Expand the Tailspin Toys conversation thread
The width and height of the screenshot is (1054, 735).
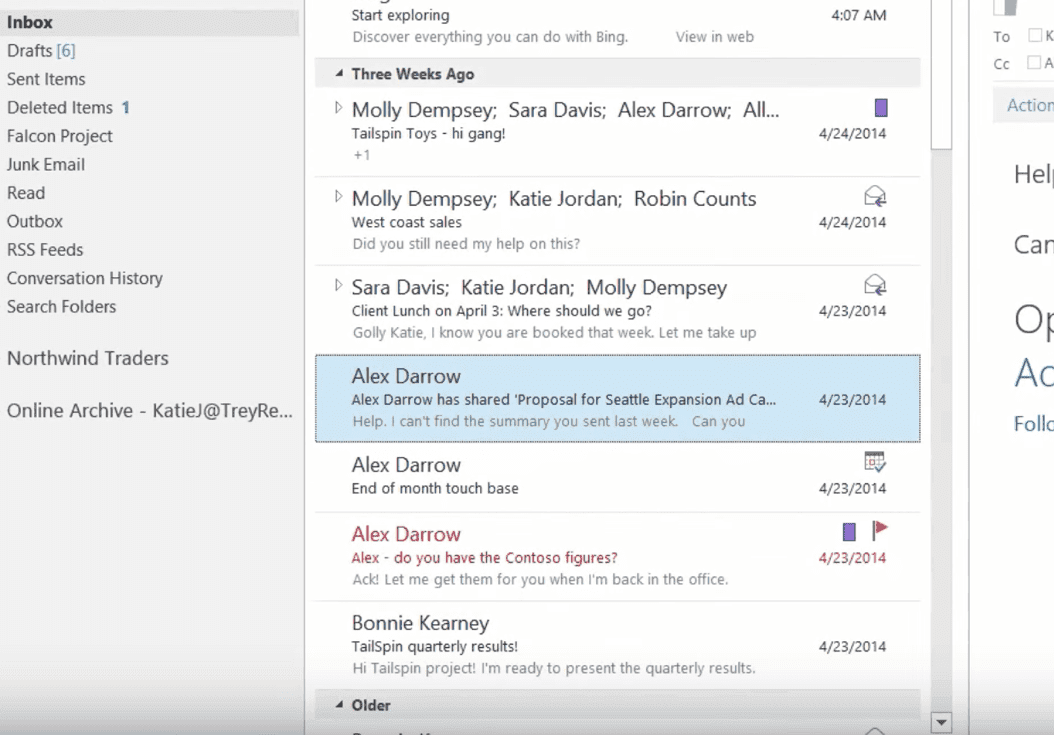coord(338,108)
